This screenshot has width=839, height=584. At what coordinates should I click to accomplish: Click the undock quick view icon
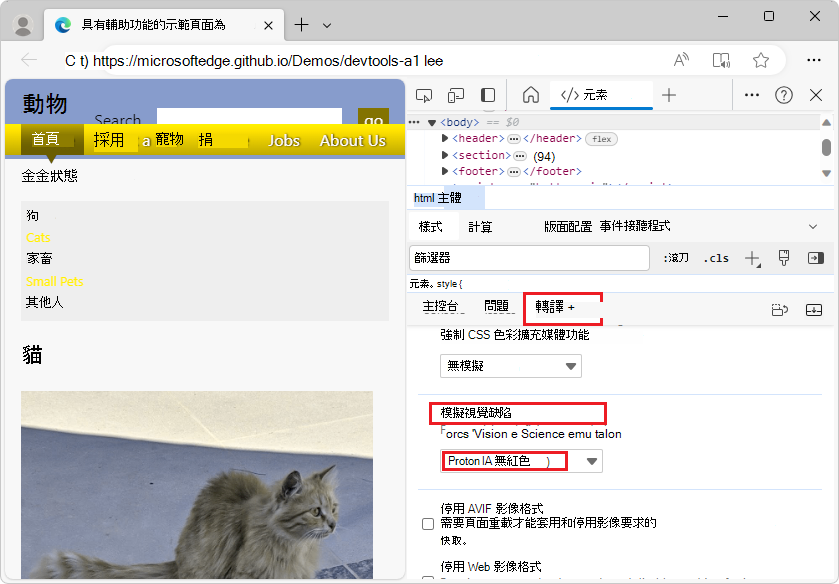[x=780, y=309]
